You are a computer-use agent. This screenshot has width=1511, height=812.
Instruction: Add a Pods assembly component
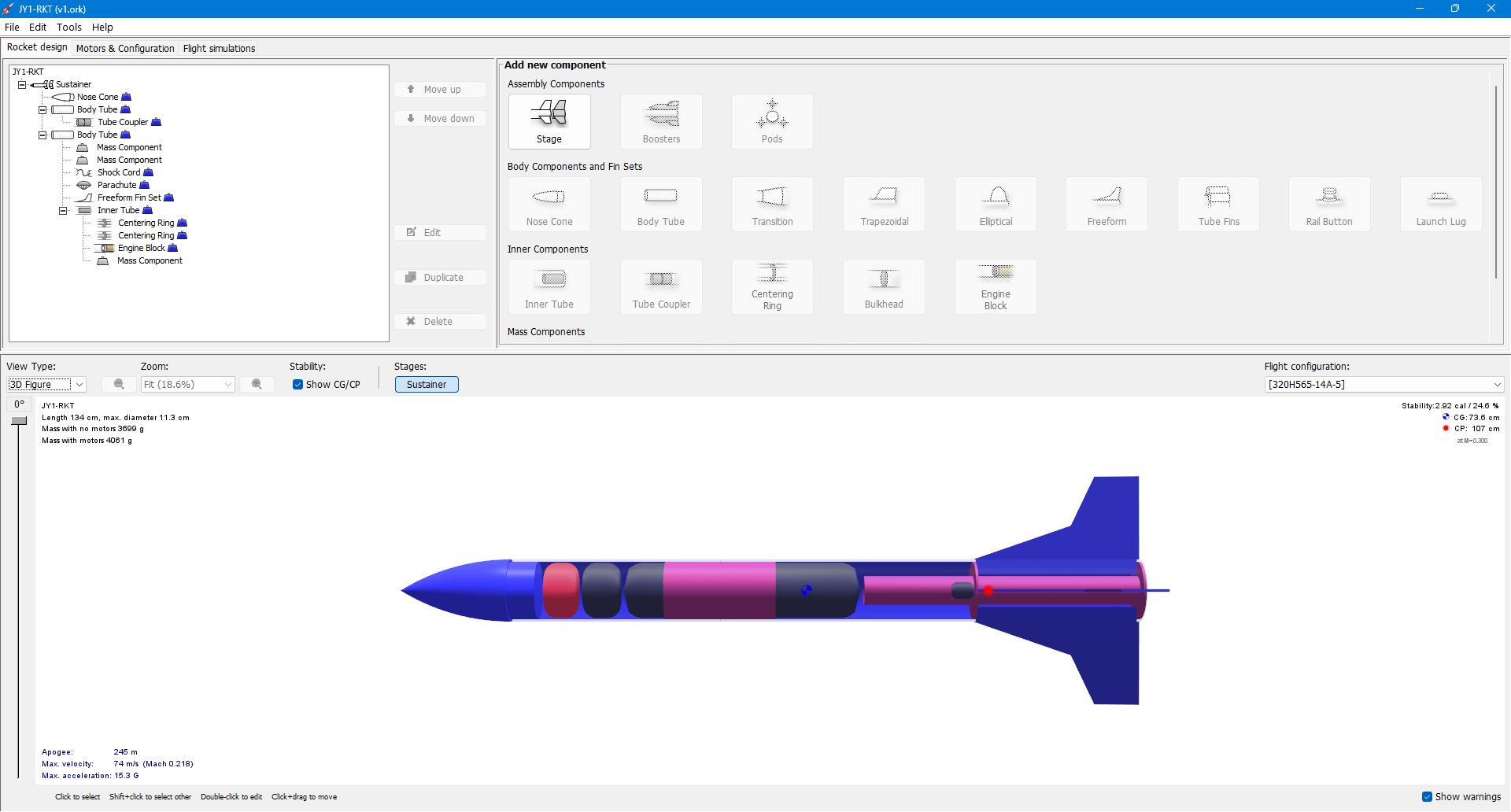772,121
